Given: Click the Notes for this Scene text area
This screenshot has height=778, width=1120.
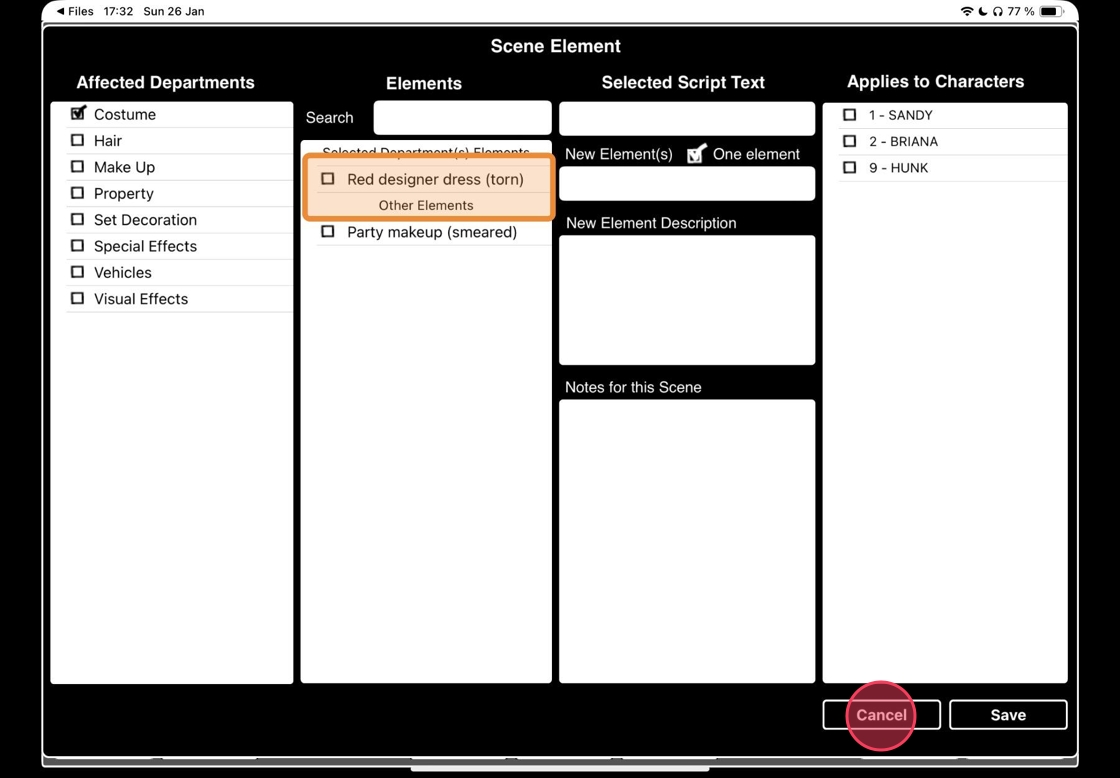Looking at the screenshot, I should click(x=686, y=541).
